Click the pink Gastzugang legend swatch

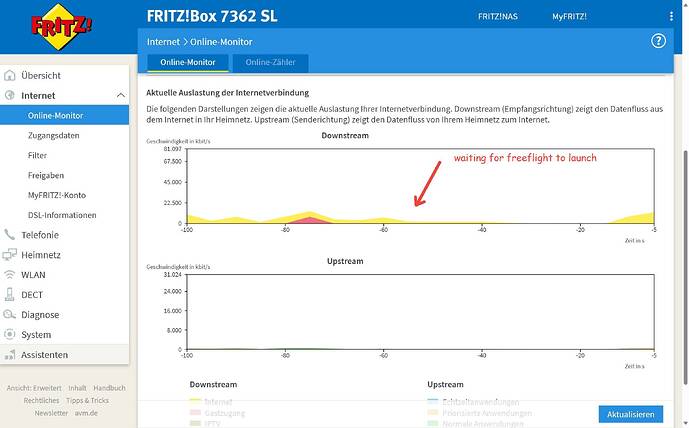pos(195,413)
